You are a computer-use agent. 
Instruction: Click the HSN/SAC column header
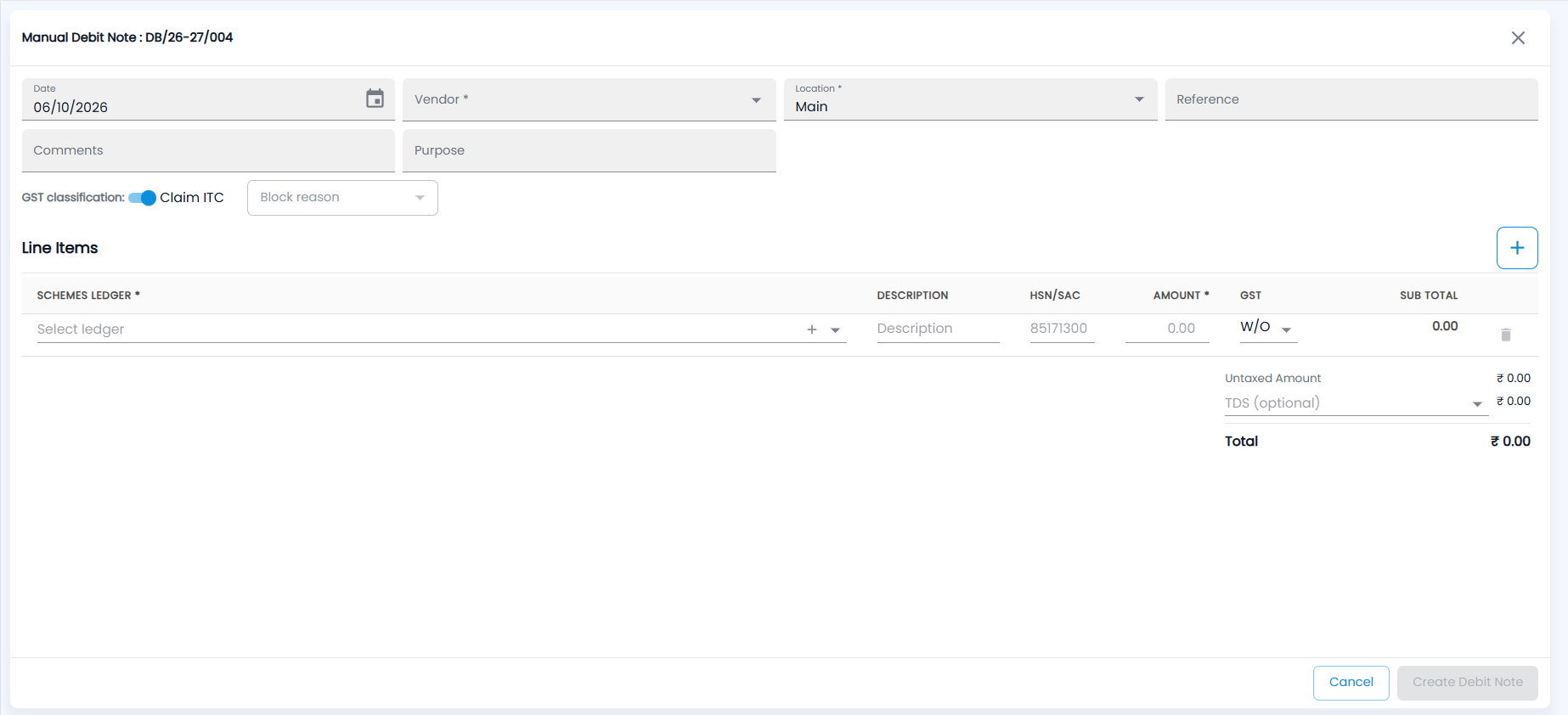click(1055, 296)
